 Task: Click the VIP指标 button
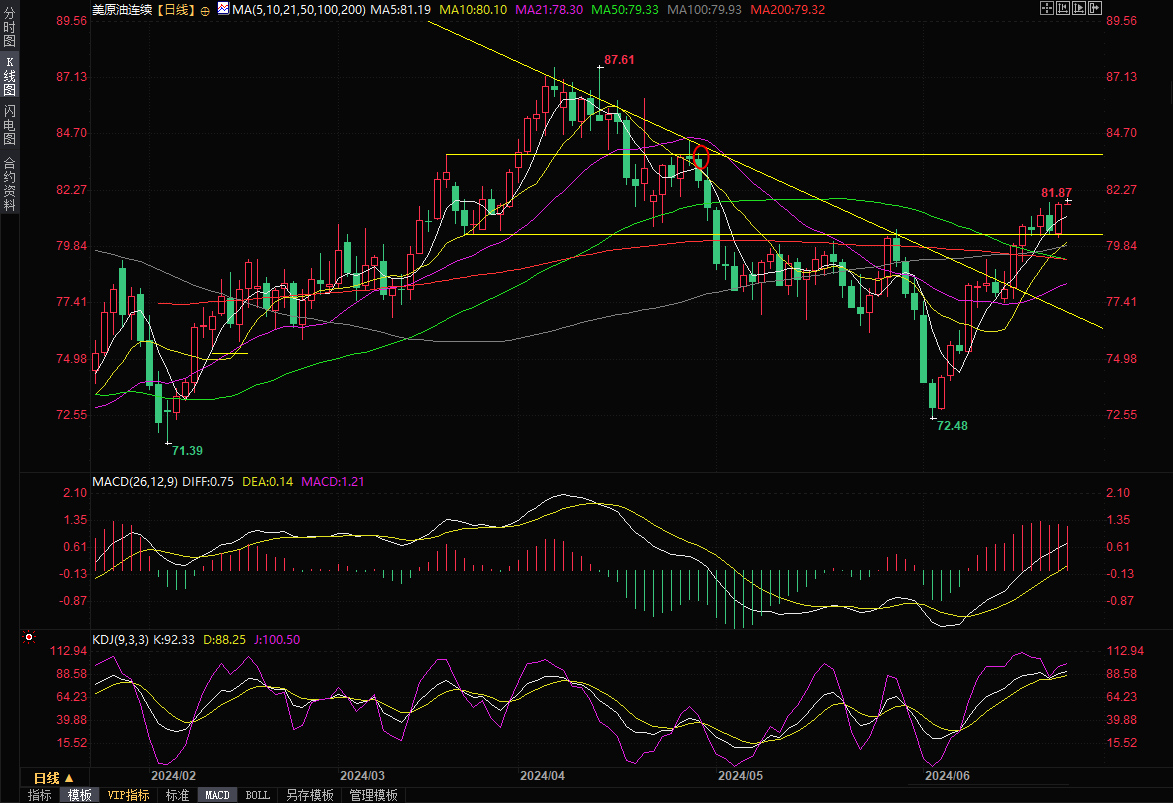[x=129, y=795]
